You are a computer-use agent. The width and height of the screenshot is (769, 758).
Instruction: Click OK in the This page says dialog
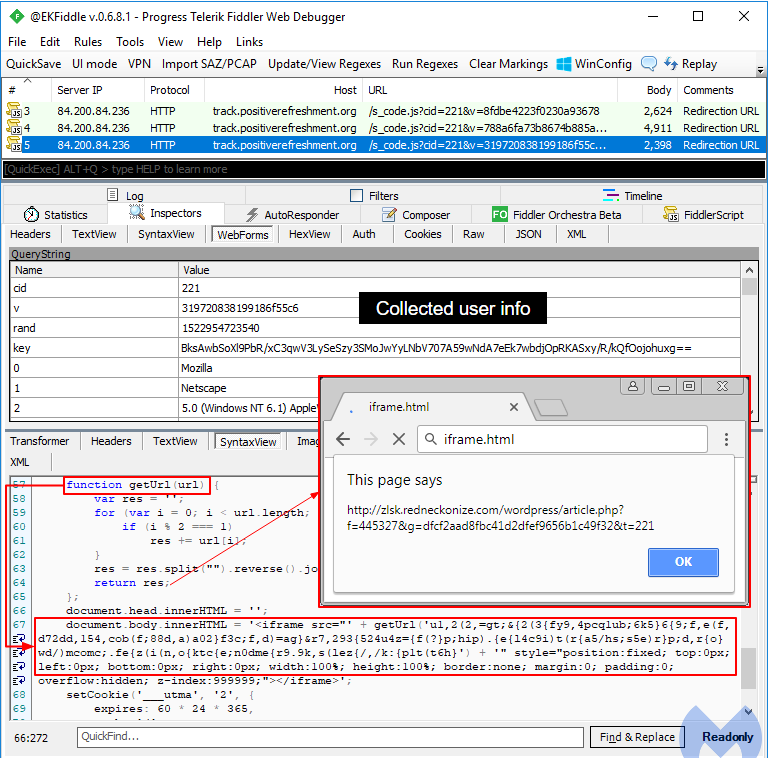click(683, 562)
